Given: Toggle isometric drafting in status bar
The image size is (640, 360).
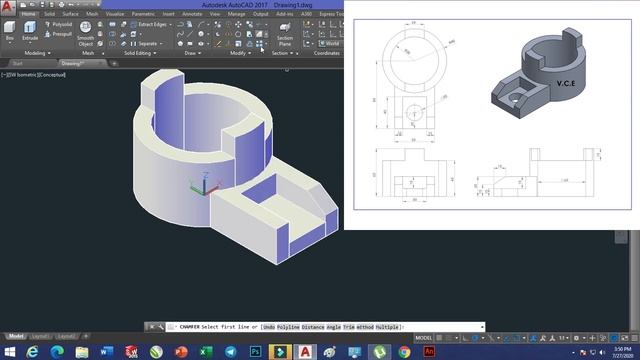Looking at the screenshot, I should coord(491,338).
